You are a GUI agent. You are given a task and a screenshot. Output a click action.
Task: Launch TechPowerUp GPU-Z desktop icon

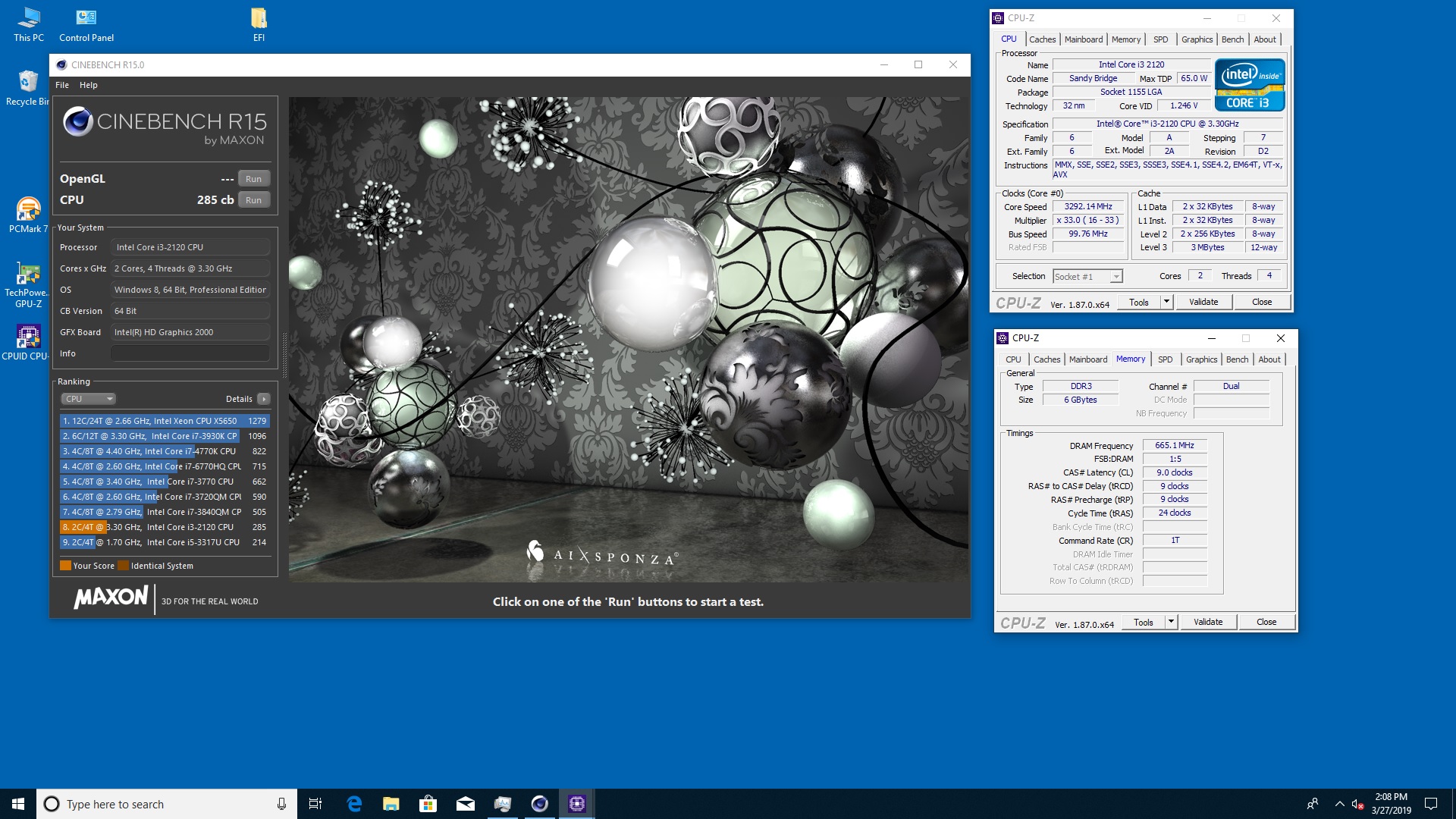click(28, 284)
